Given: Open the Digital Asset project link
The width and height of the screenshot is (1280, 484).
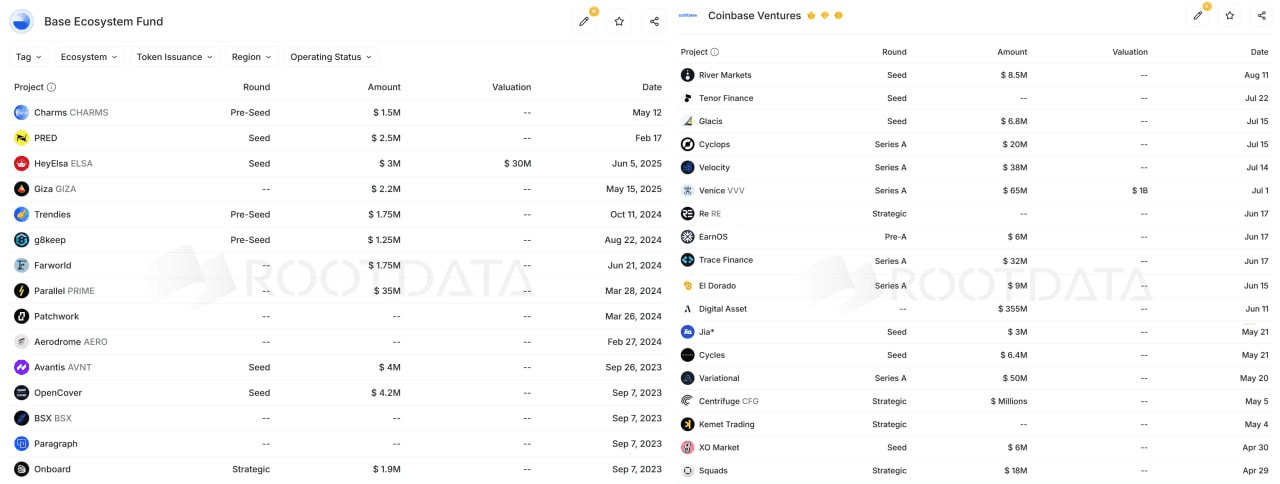Looking at the screenshot, I should [723, 309].
